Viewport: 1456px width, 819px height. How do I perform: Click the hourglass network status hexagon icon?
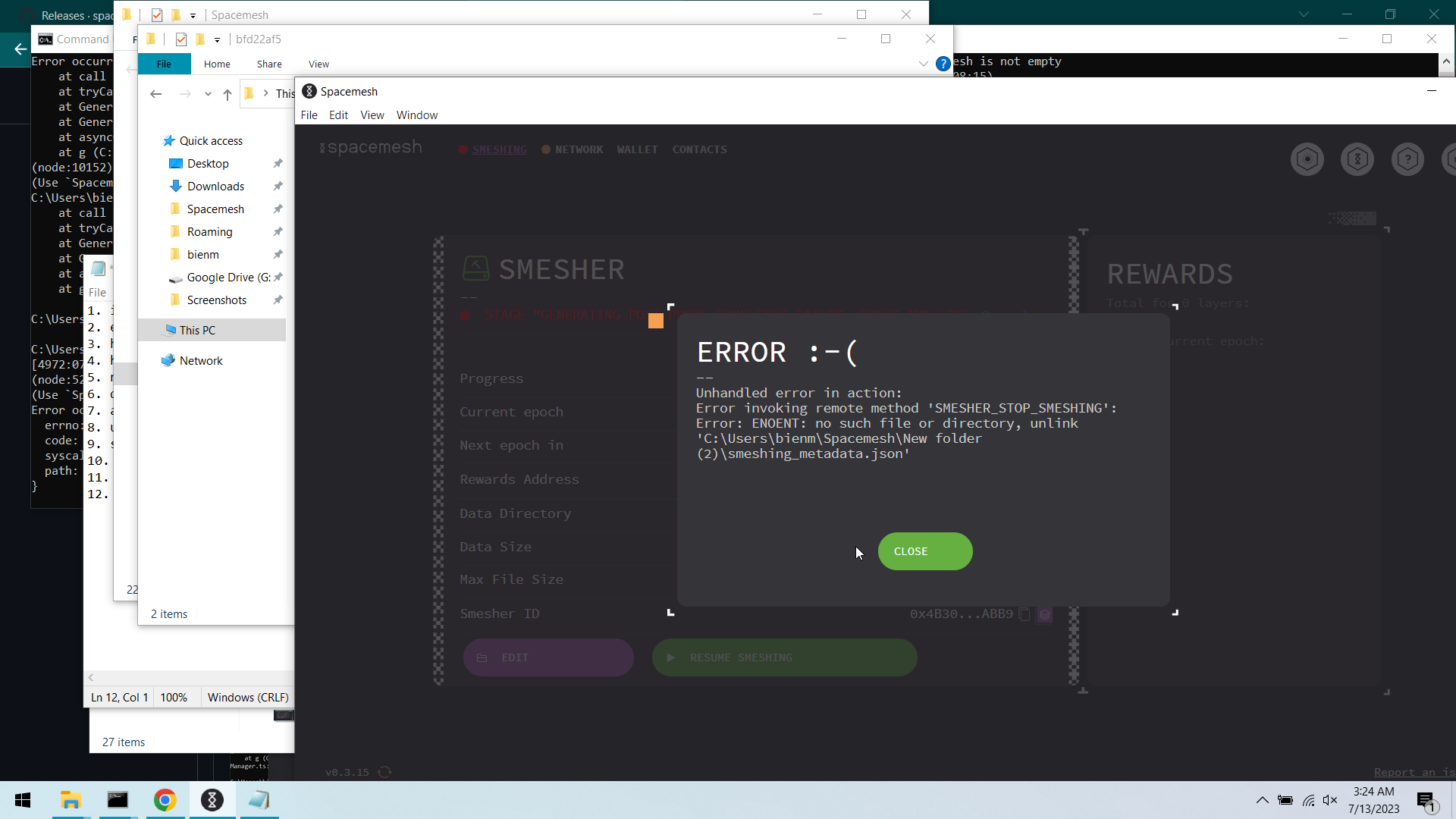[1357, 159]
